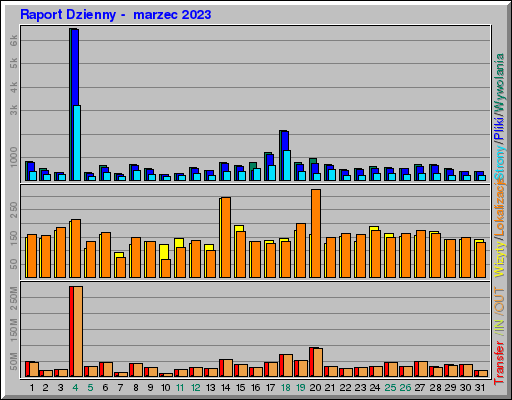This screenshot has width=512, height=400.
Task: Click the red transfer bar for day 4
Action: coord(71,332)
